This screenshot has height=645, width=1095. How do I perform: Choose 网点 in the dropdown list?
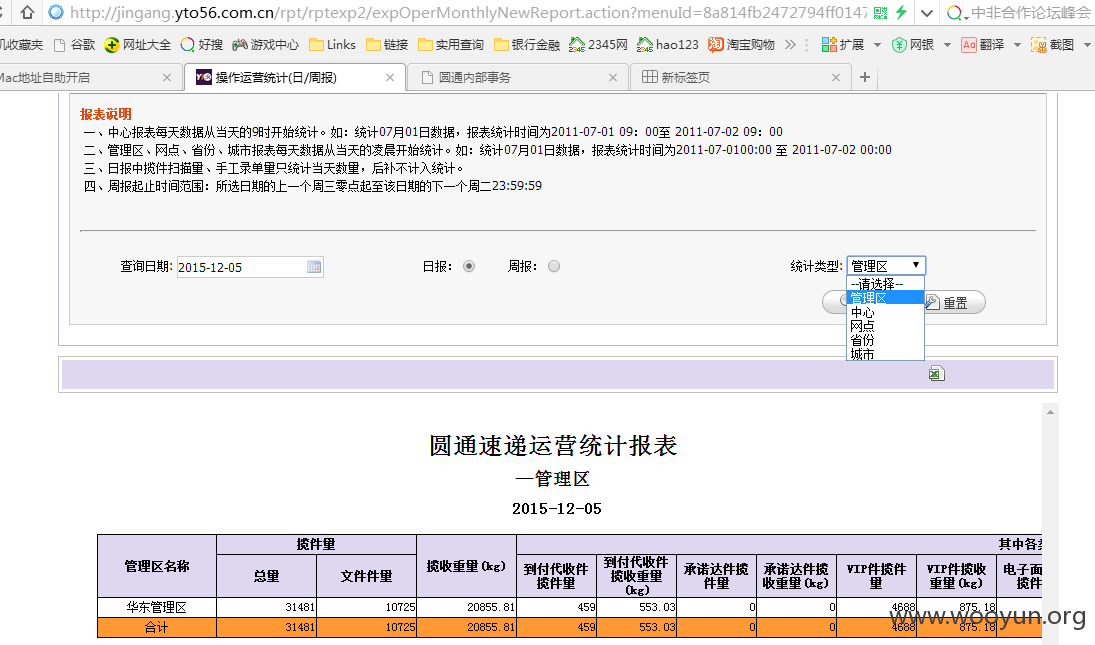click(885, 326)
